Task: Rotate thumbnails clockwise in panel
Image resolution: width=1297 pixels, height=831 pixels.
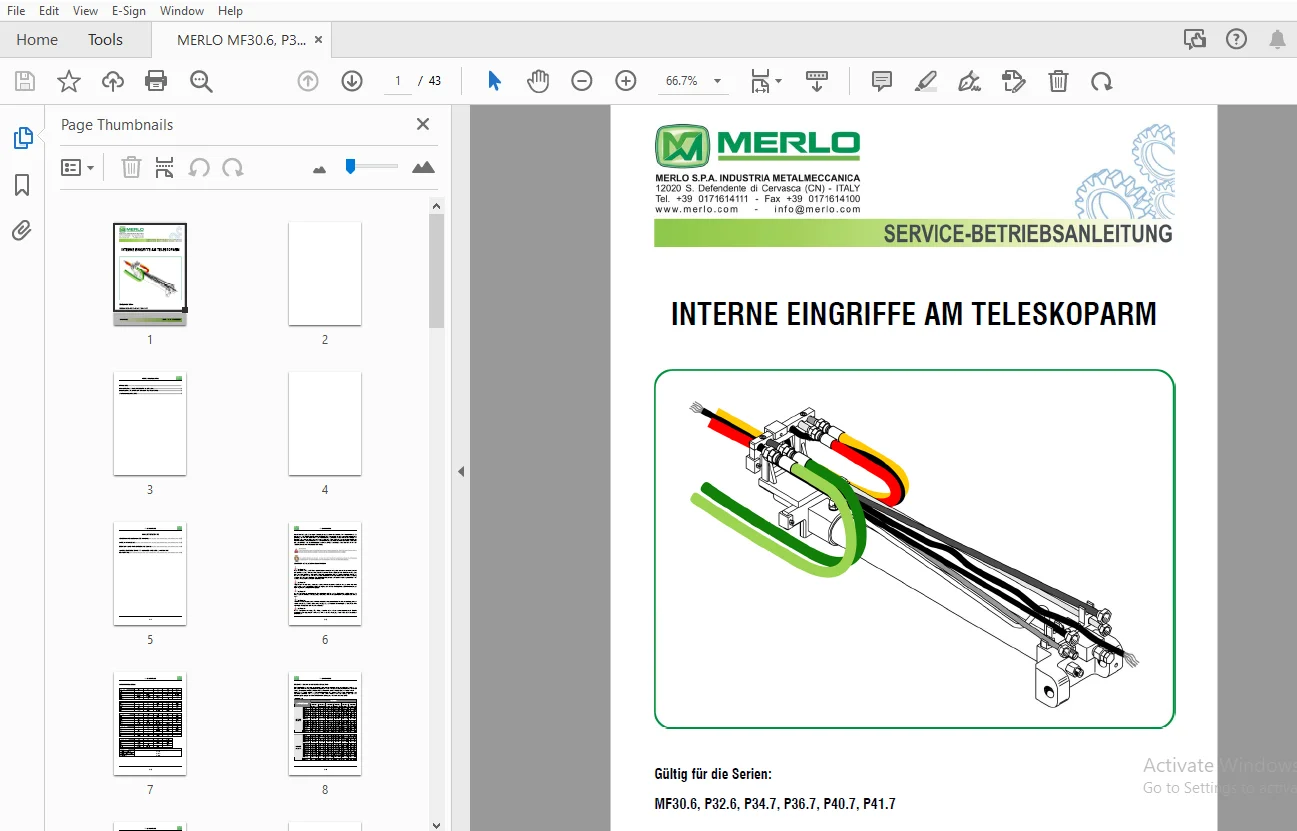Action: click(x=233, y=167)
